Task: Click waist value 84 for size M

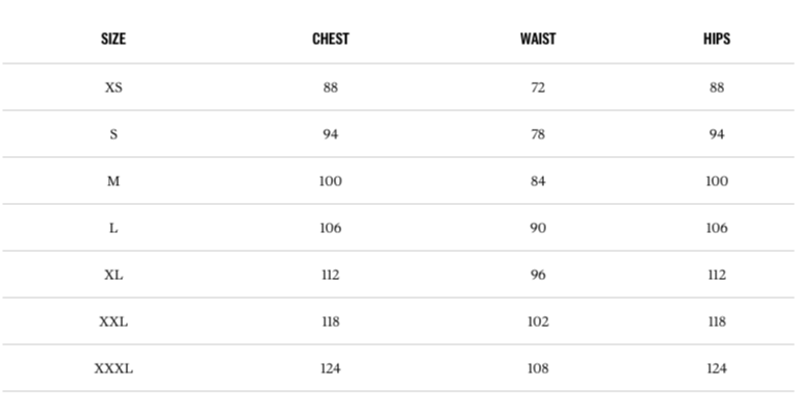Action: pyautogui.click(x=538, y=182)
